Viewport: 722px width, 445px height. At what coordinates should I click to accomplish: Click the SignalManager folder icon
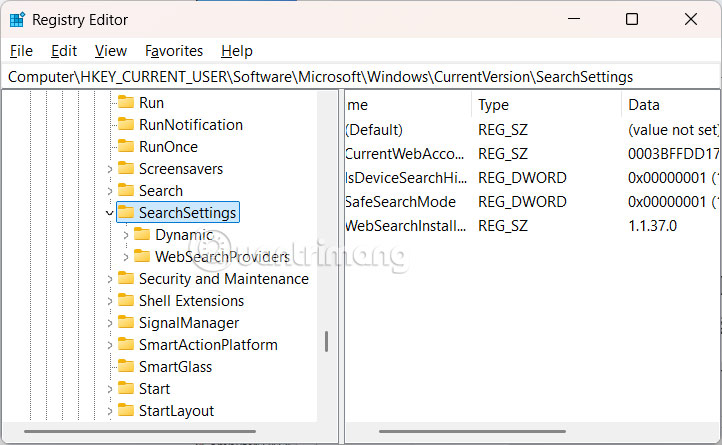point(126,323)
